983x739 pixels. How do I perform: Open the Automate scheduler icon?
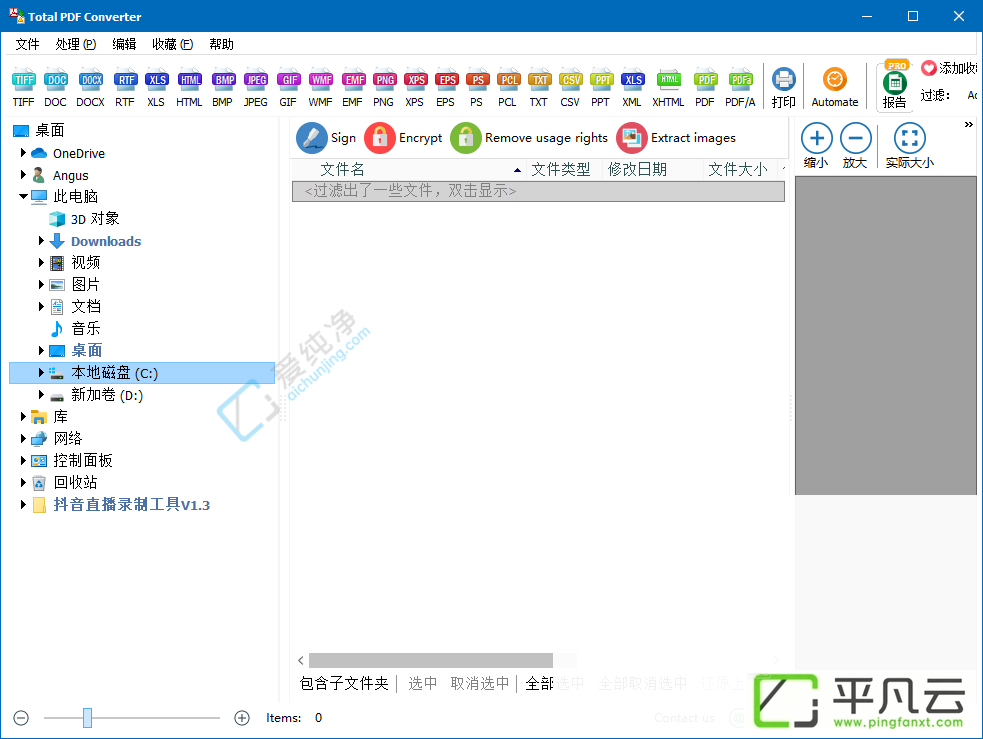[835, 88]
